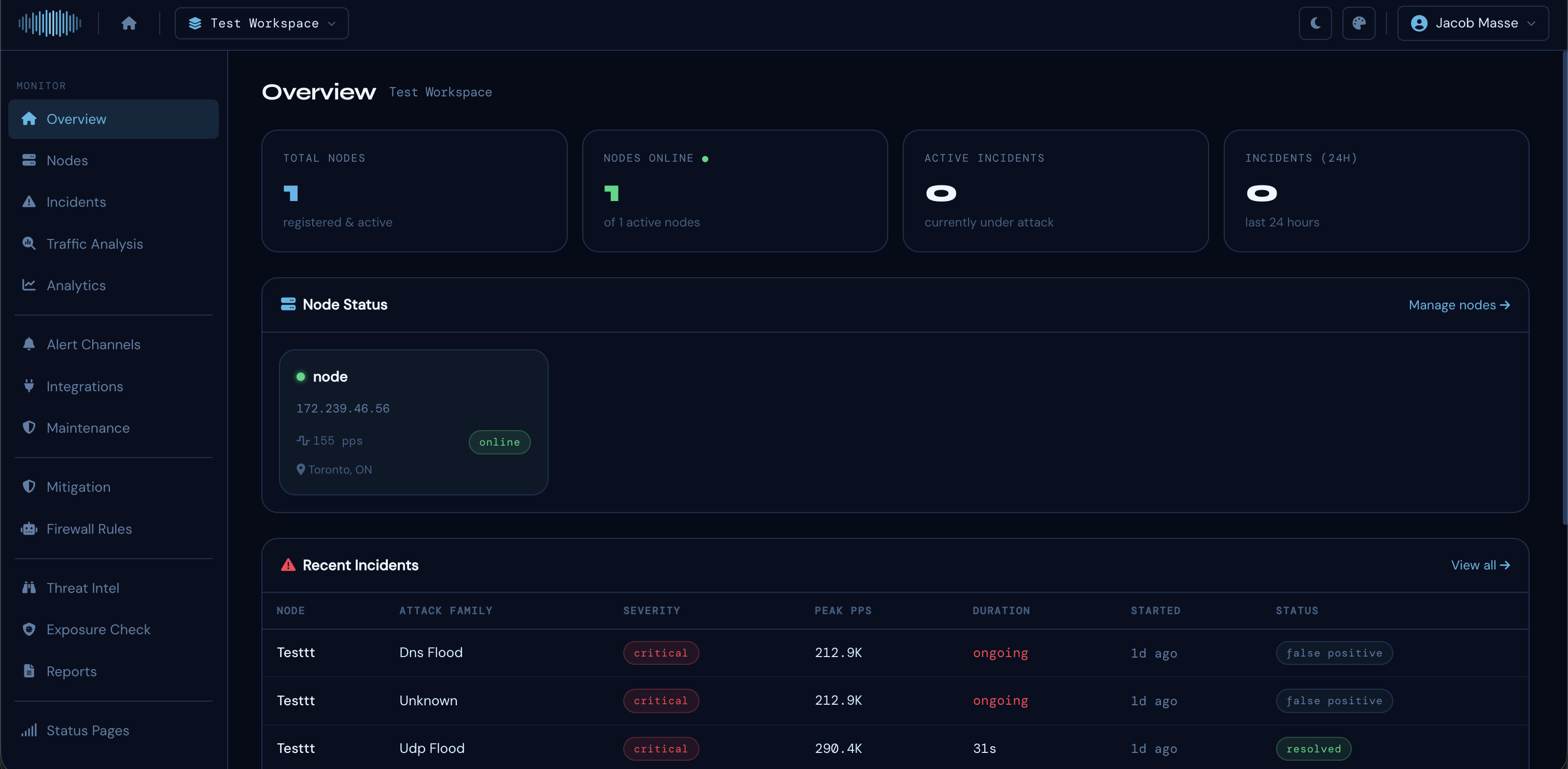Go to Incidents in the sidebar
Screen dimensions: 1568x769
76,202
